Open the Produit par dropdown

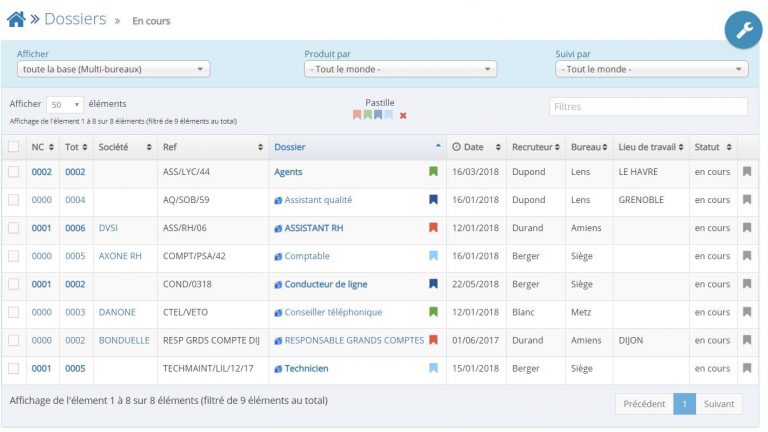[x=400, y=69]
